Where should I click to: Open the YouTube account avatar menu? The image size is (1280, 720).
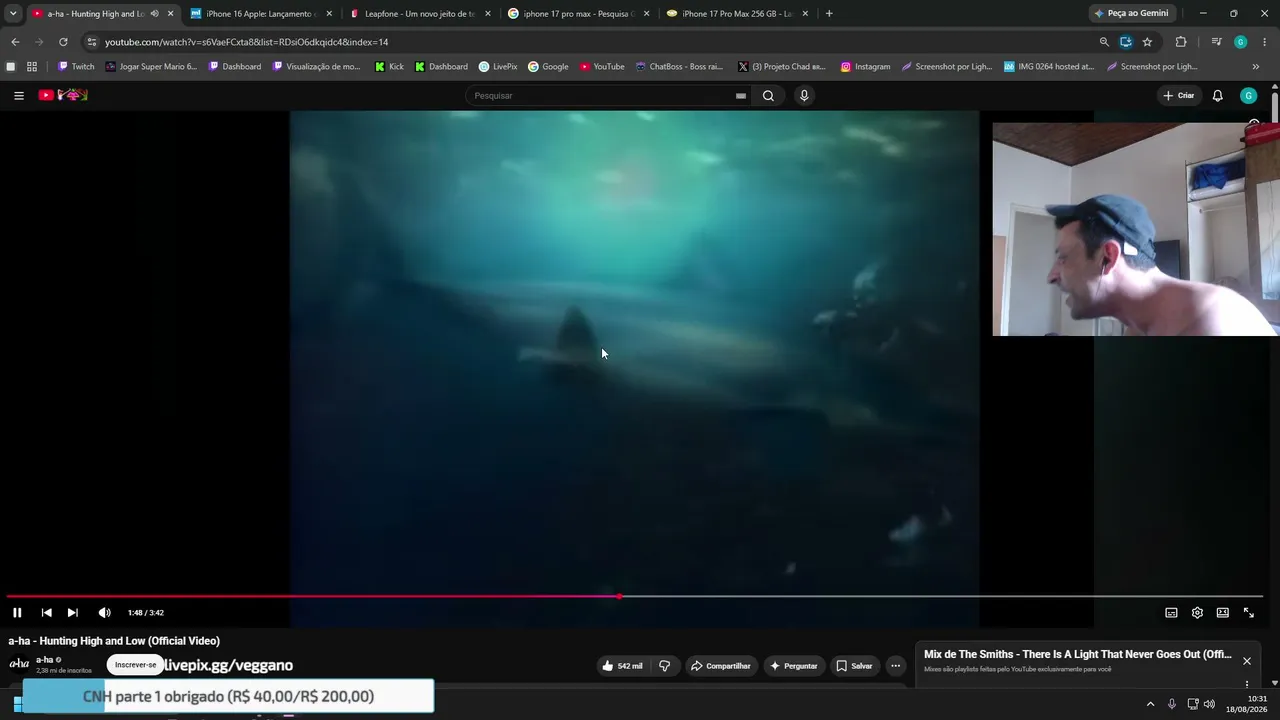pos(1248,96)
